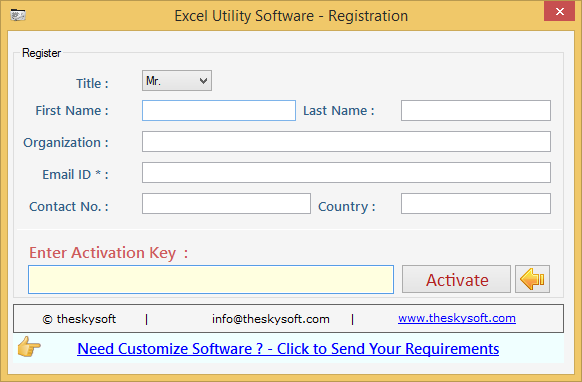The width and height of the screenshot is (582, 382).
Task: Close the Registration window
Action: pos(560,12)
